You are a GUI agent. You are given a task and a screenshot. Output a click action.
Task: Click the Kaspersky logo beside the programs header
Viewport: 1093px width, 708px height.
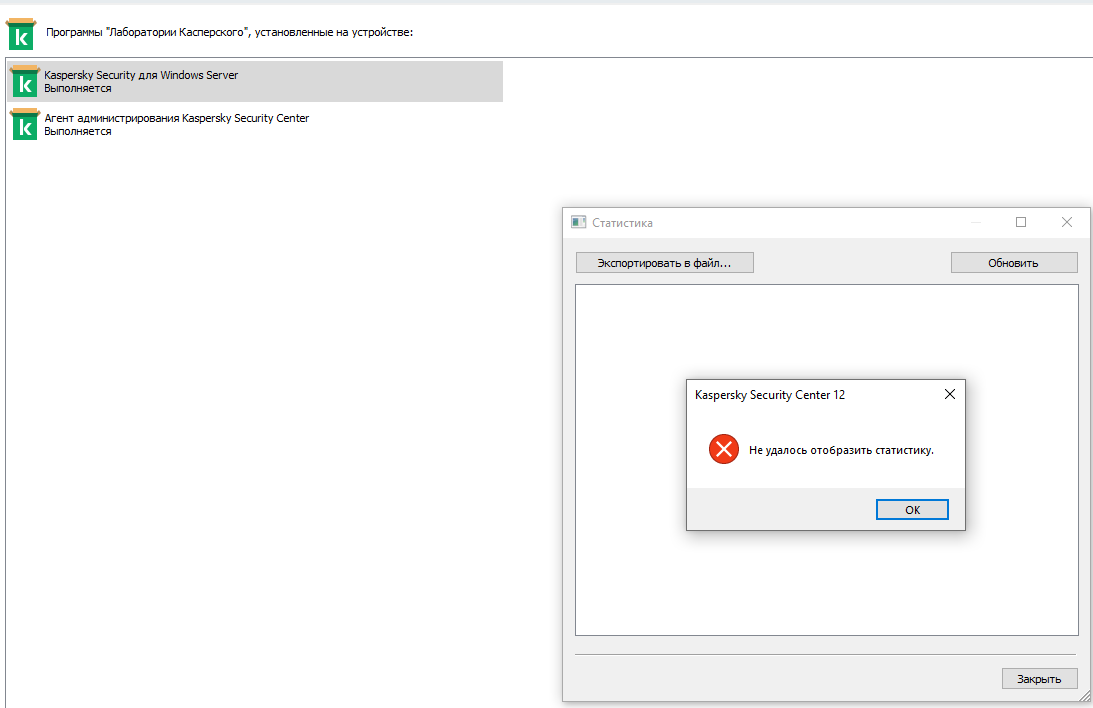[20, 34]
